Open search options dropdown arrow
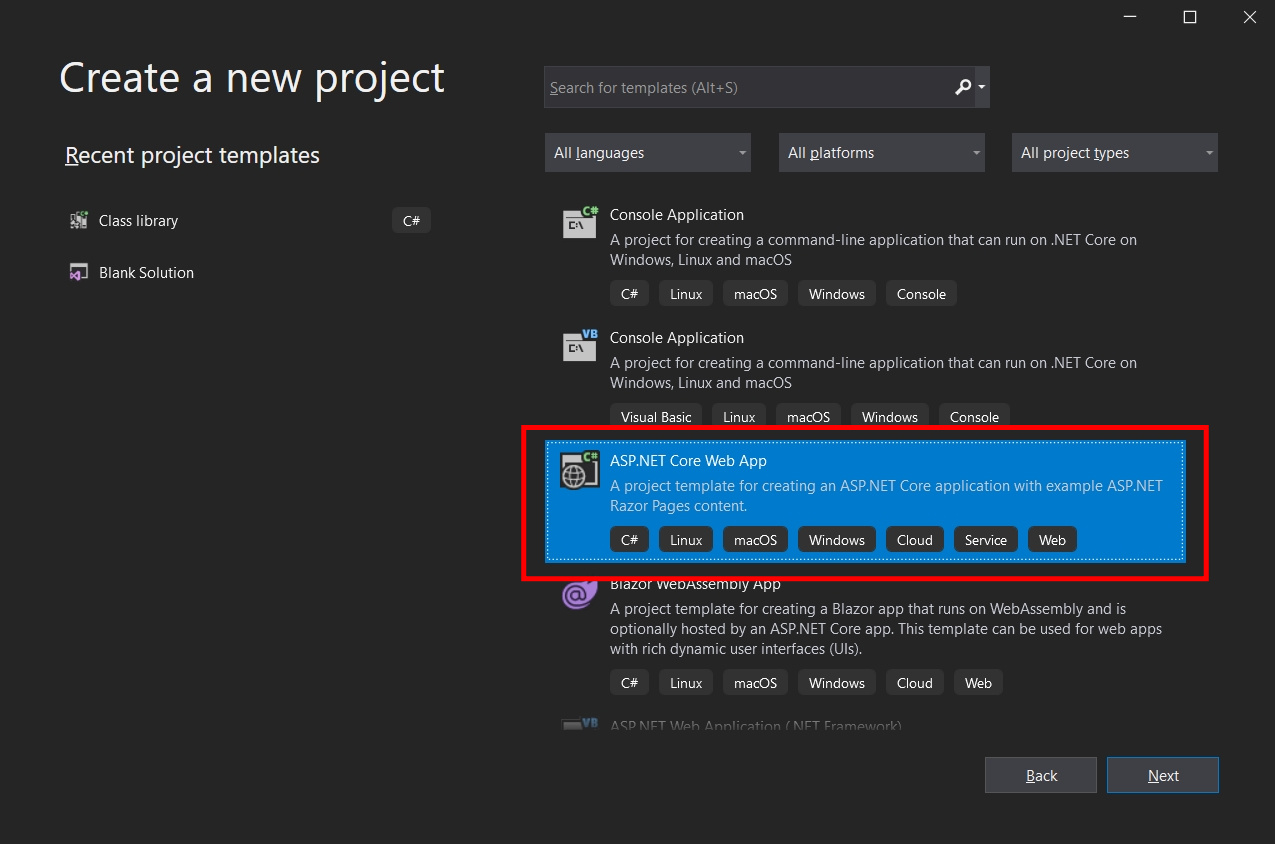1275x844 pixels. [x=982, y=87]
